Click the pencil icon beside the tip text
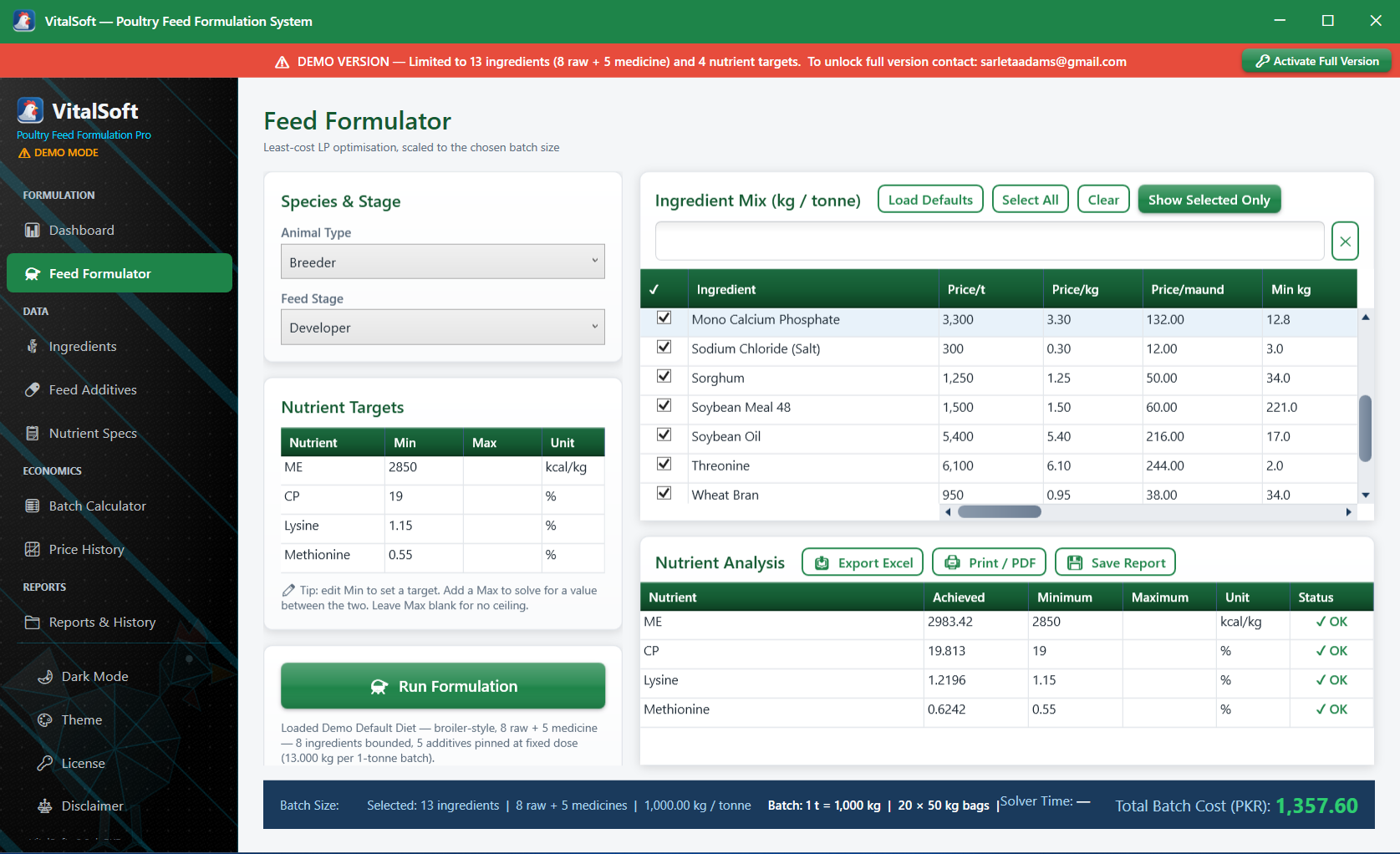 coord(288,590)
